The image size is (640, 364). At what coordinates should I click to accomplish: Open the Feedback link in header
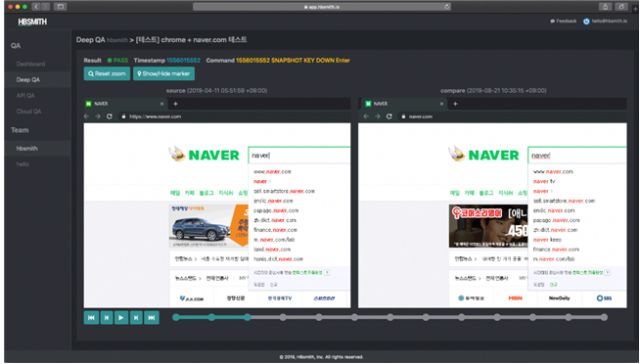[x=563, y=21]
